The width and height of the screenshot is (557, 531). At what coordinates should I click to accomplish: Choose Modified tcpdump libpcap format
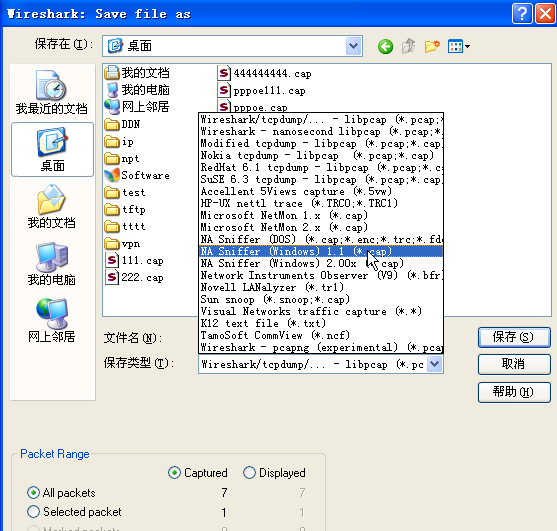[321, 143]
